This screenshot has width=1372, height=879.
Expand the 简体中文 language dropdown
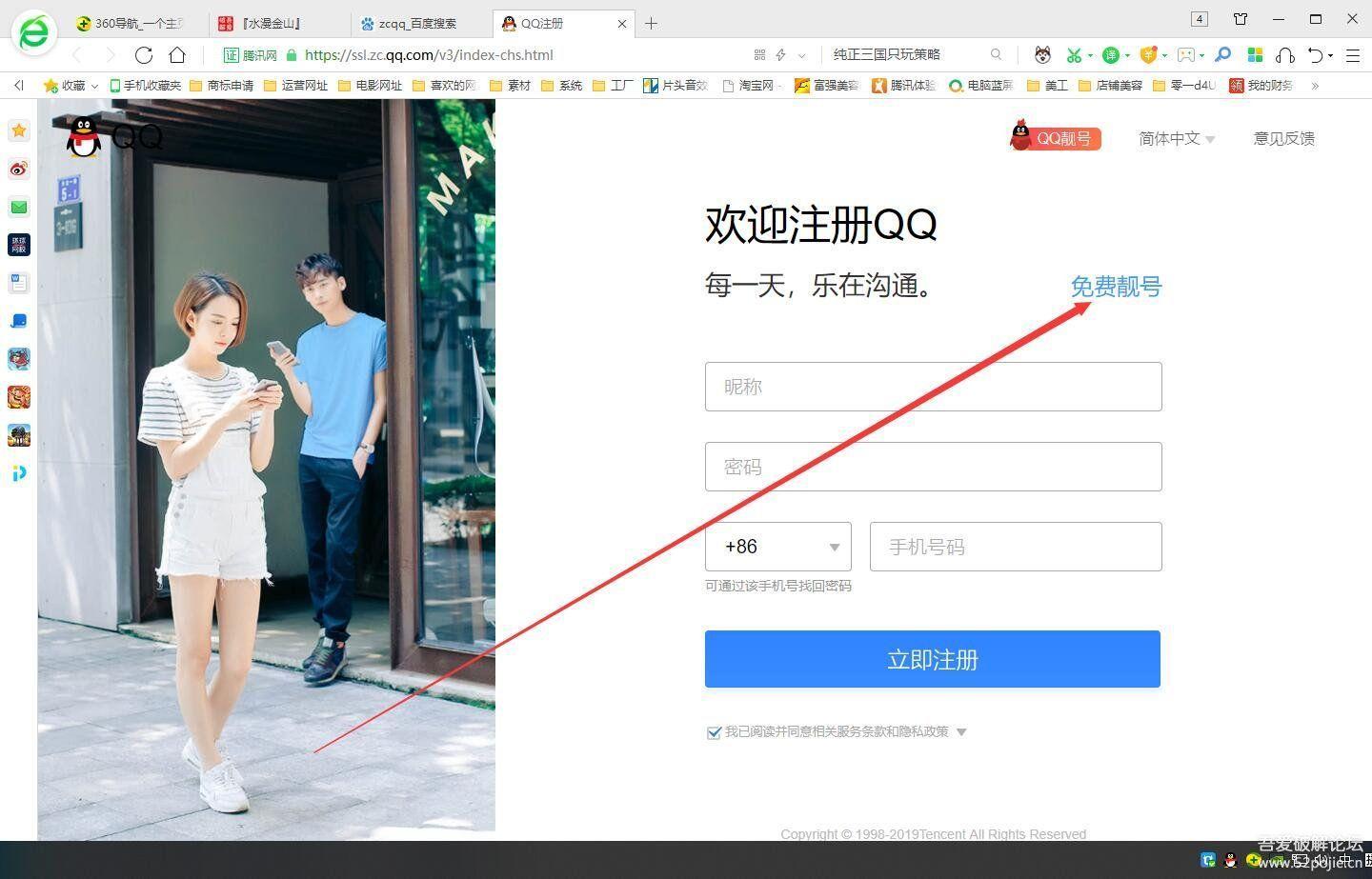[x=1177, y=139]
